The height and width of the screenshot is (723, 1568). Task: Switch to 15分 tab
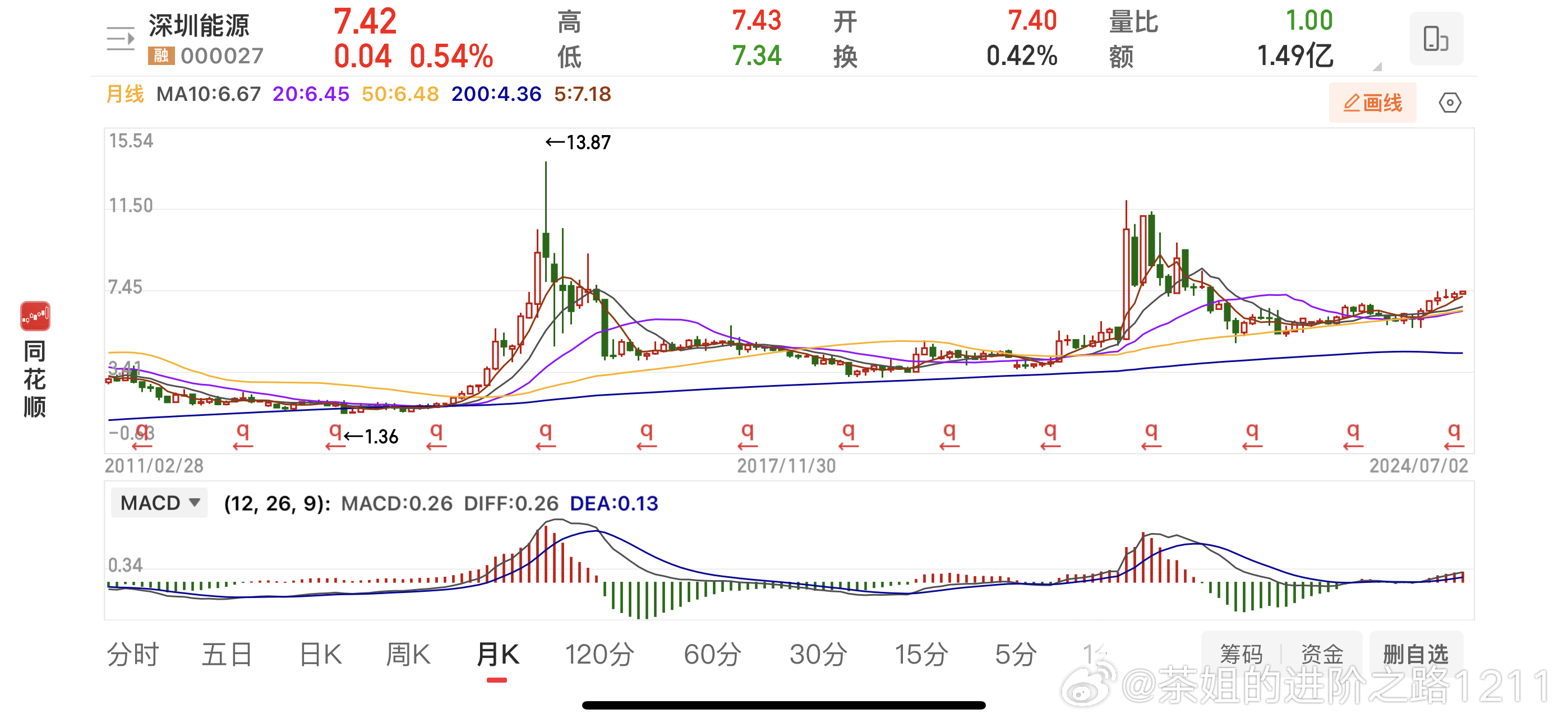click(x=921, y=655)
